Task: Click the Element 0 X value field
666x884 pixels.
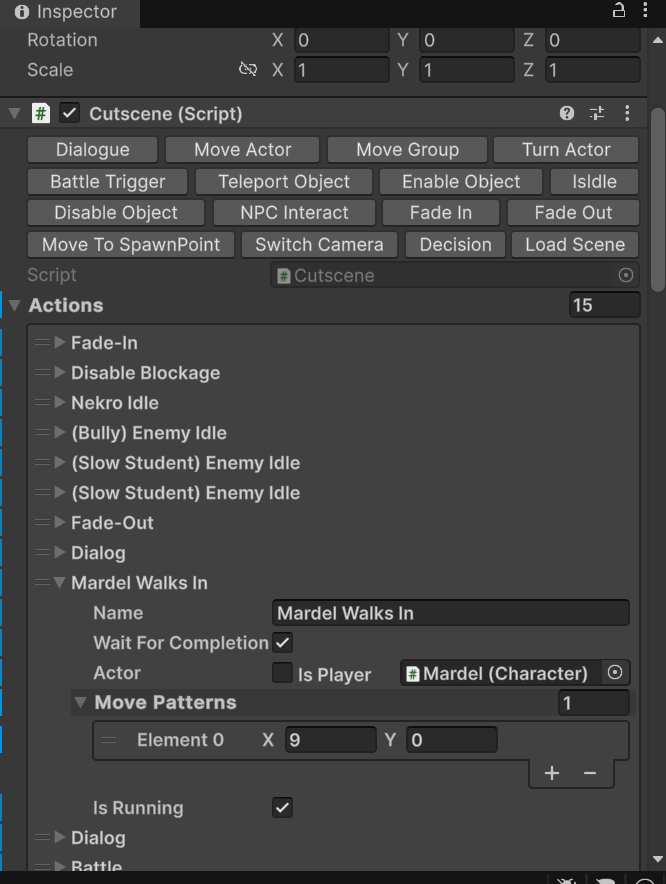Action: tap(330, 740)
